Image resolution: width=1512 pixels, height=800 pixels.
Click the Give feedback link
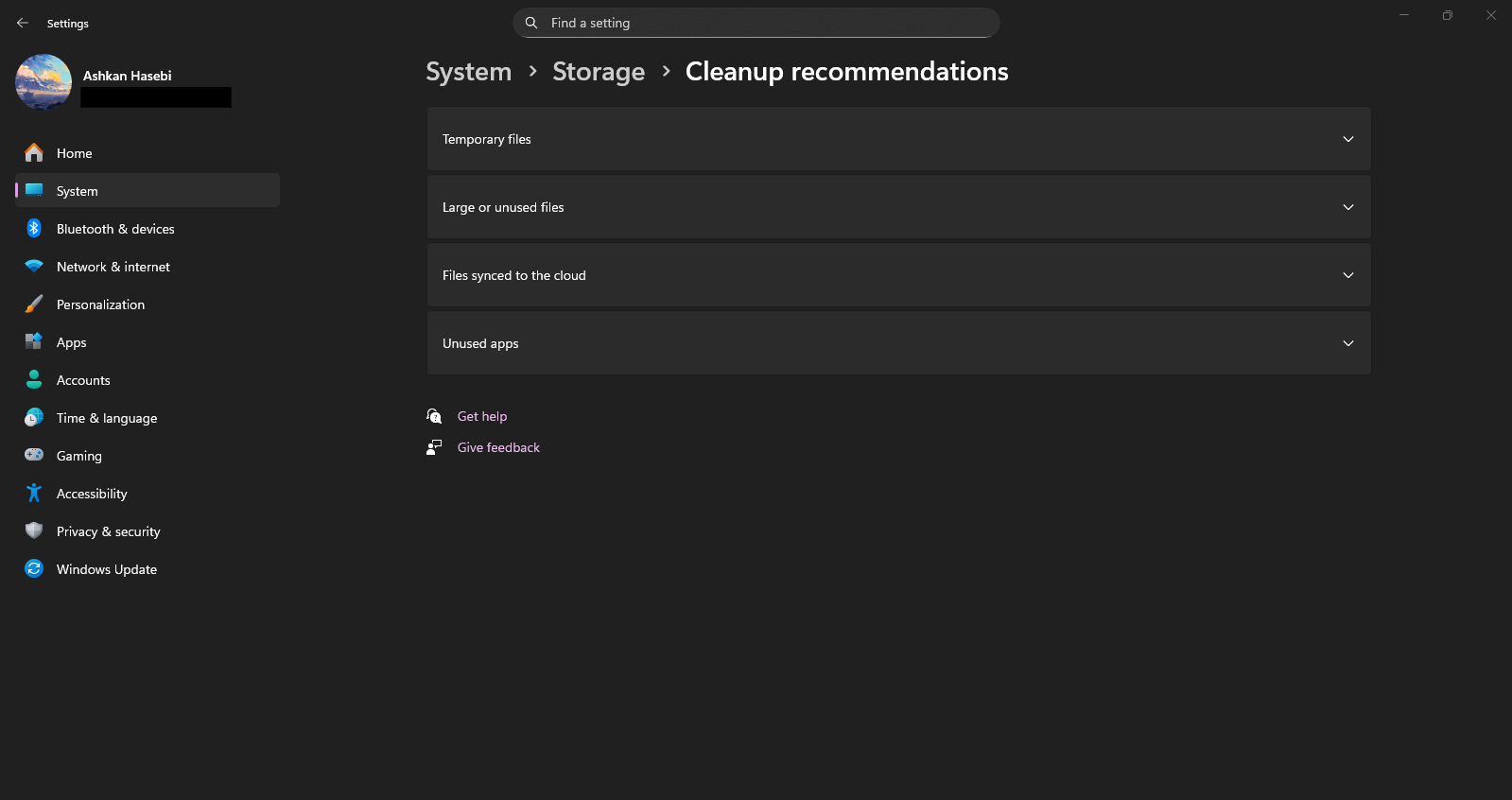498,447
